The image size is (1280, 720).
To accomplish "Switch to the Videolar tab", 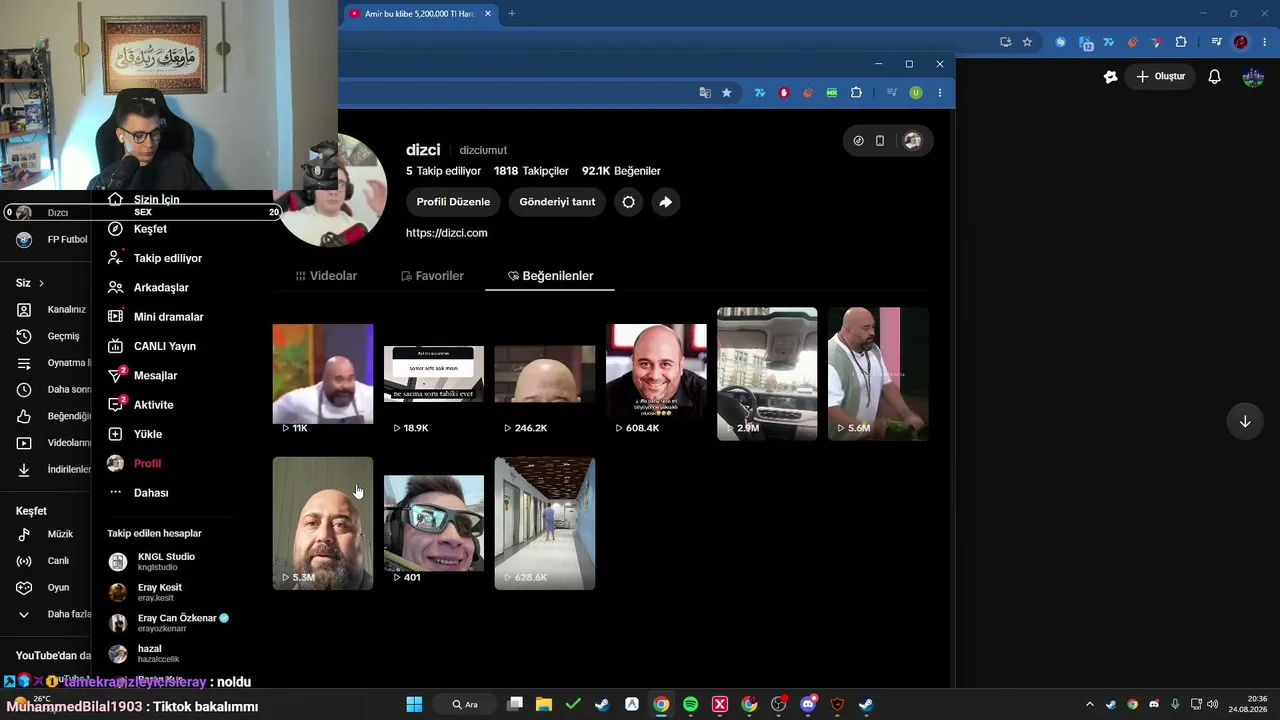I will (326, 276).
